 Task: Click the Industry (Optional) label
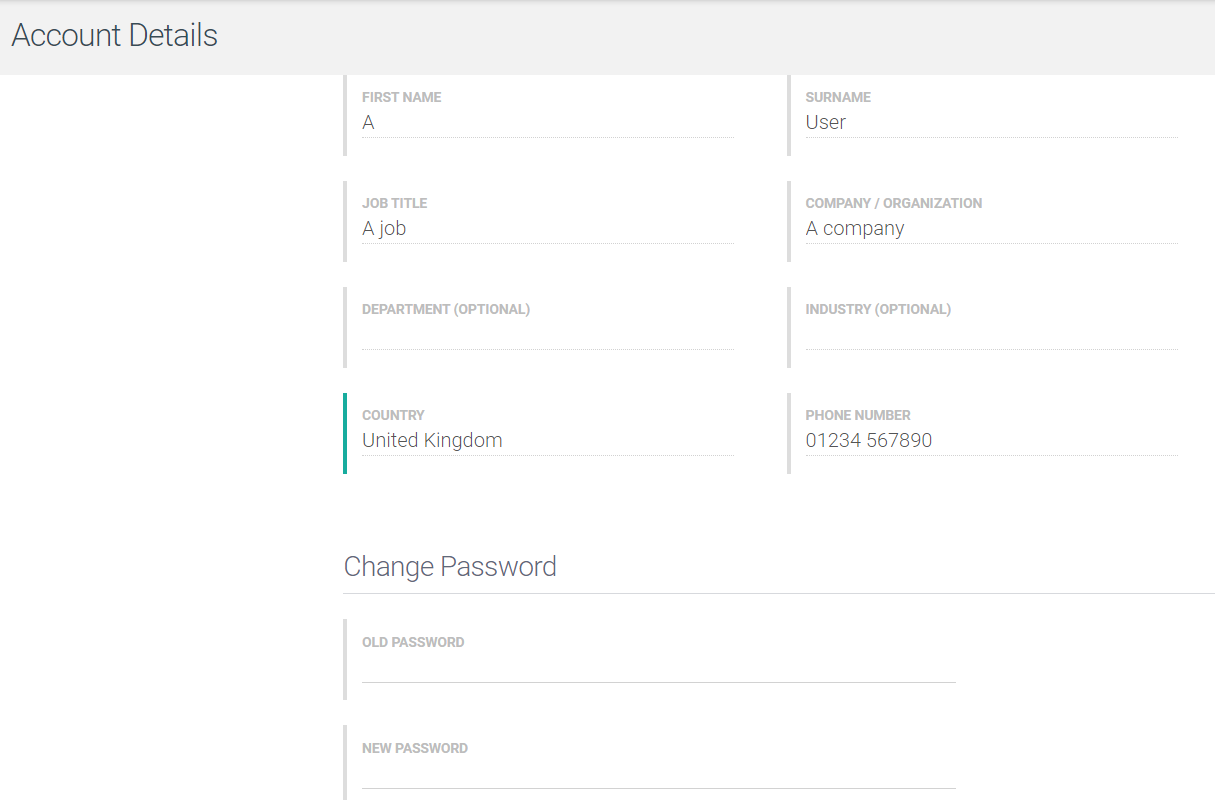(x=878, y=309)
